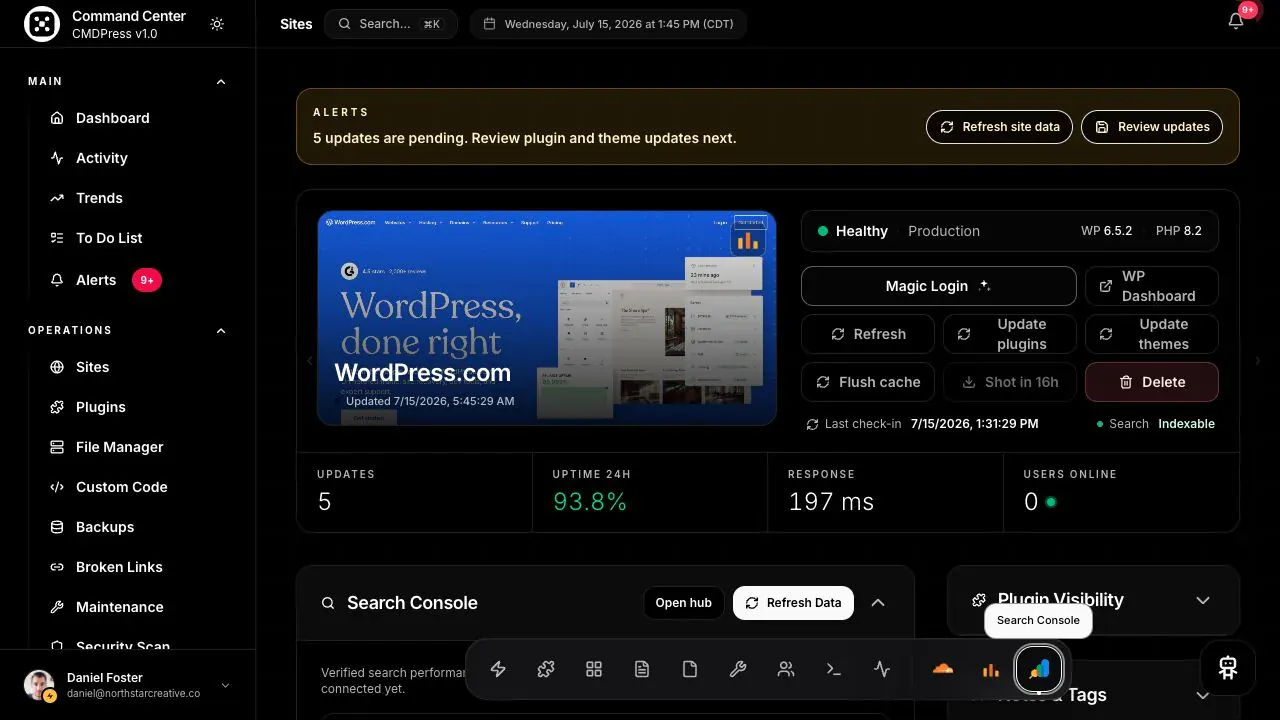The width and height of the screenshot is (1280, 720).
Task: Click Shot in 16h button
Action: click(x=1010, y=382)
